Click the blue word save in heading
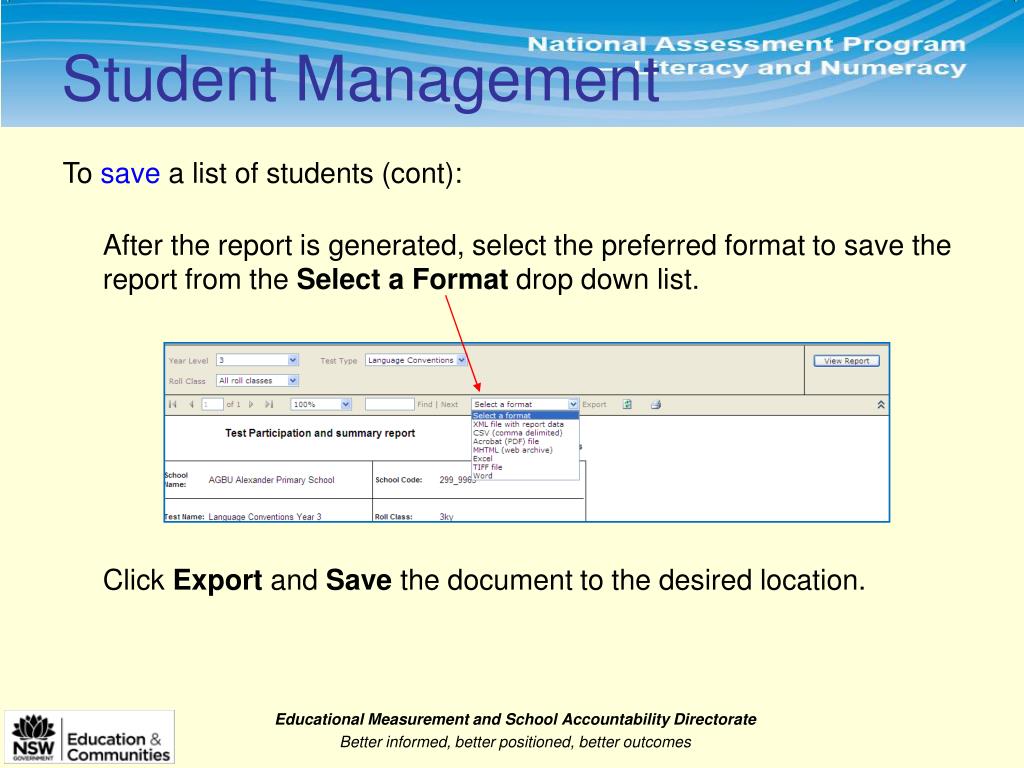The image size is (1024, 768). click(x=130, y=174)
